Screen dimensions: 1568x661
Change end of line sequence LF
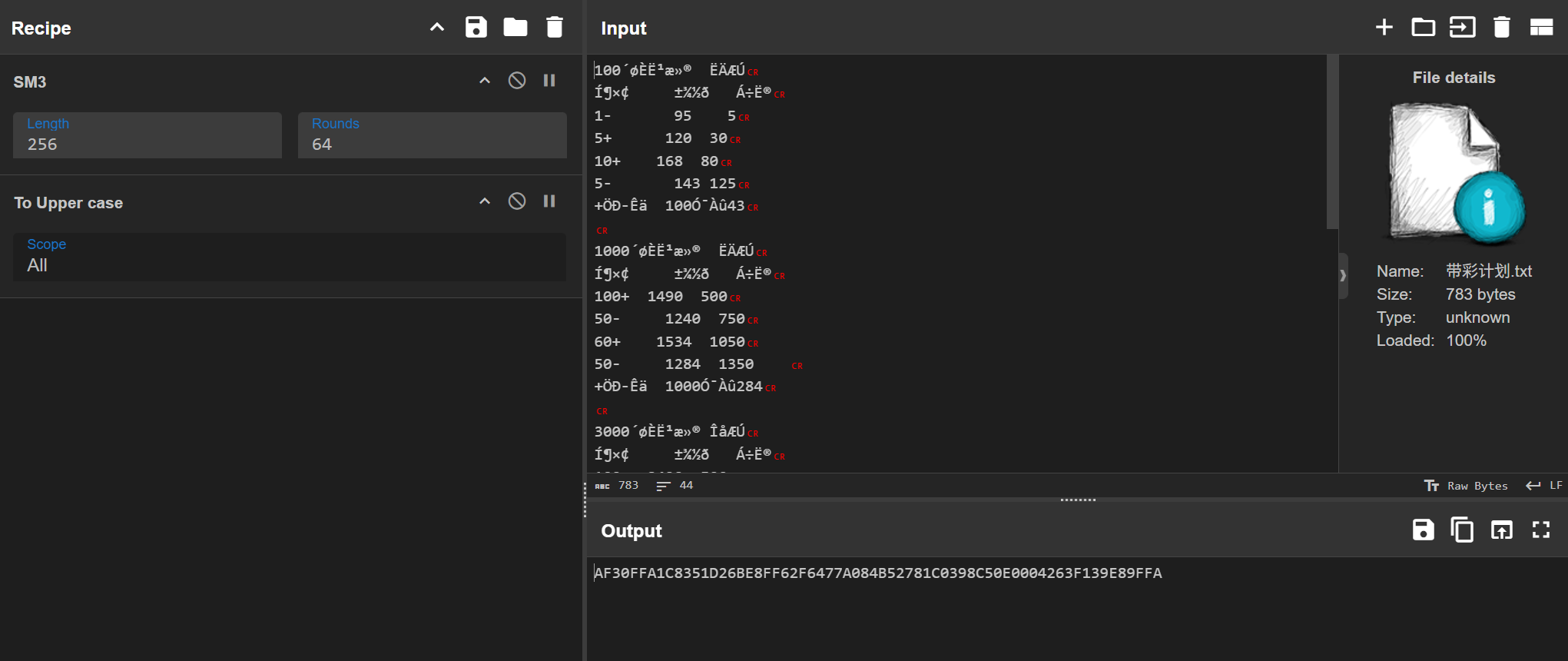[1544, 486]
